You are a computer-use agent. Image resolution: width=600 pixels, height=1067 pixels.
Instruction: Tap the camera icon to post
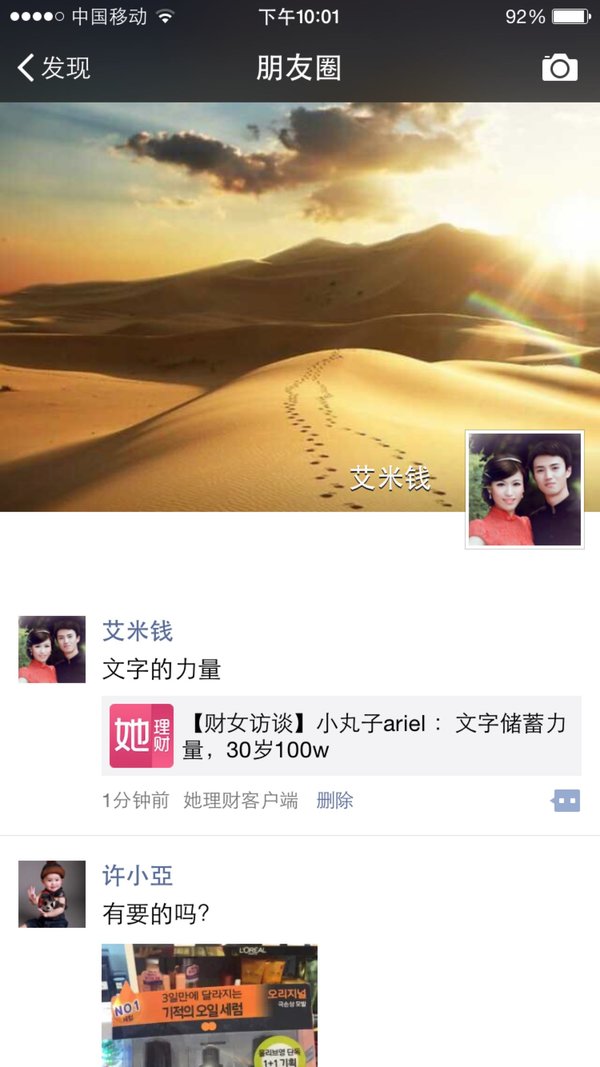(559, 68)
